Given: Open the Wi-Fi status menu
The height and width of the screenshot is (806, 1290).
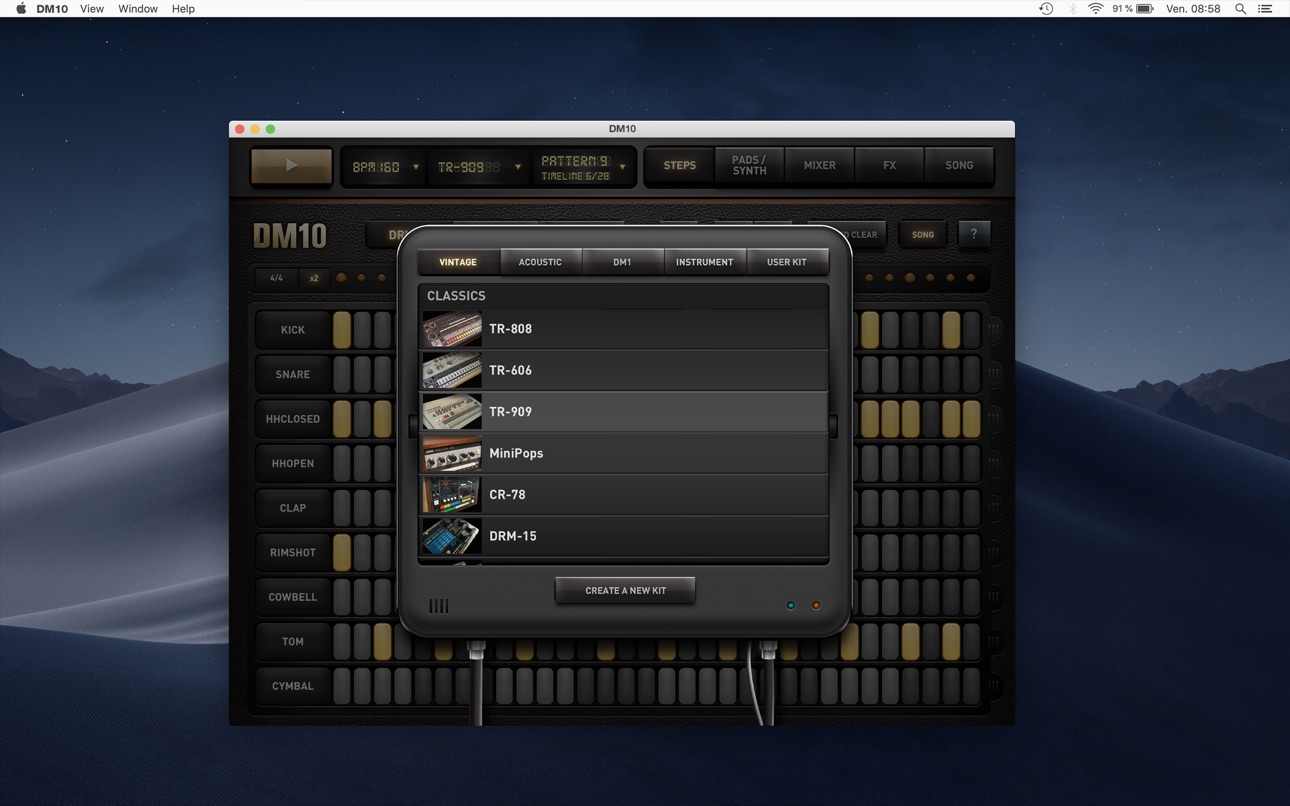Looking at the screenshot, I should [x=1096, y=8].
